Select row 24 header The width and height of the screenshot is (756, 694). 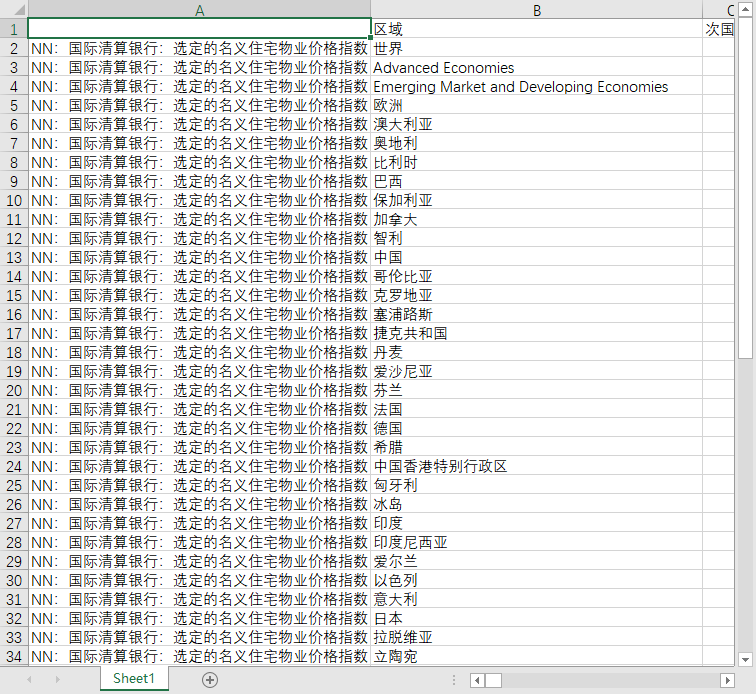tap(14, 466)
